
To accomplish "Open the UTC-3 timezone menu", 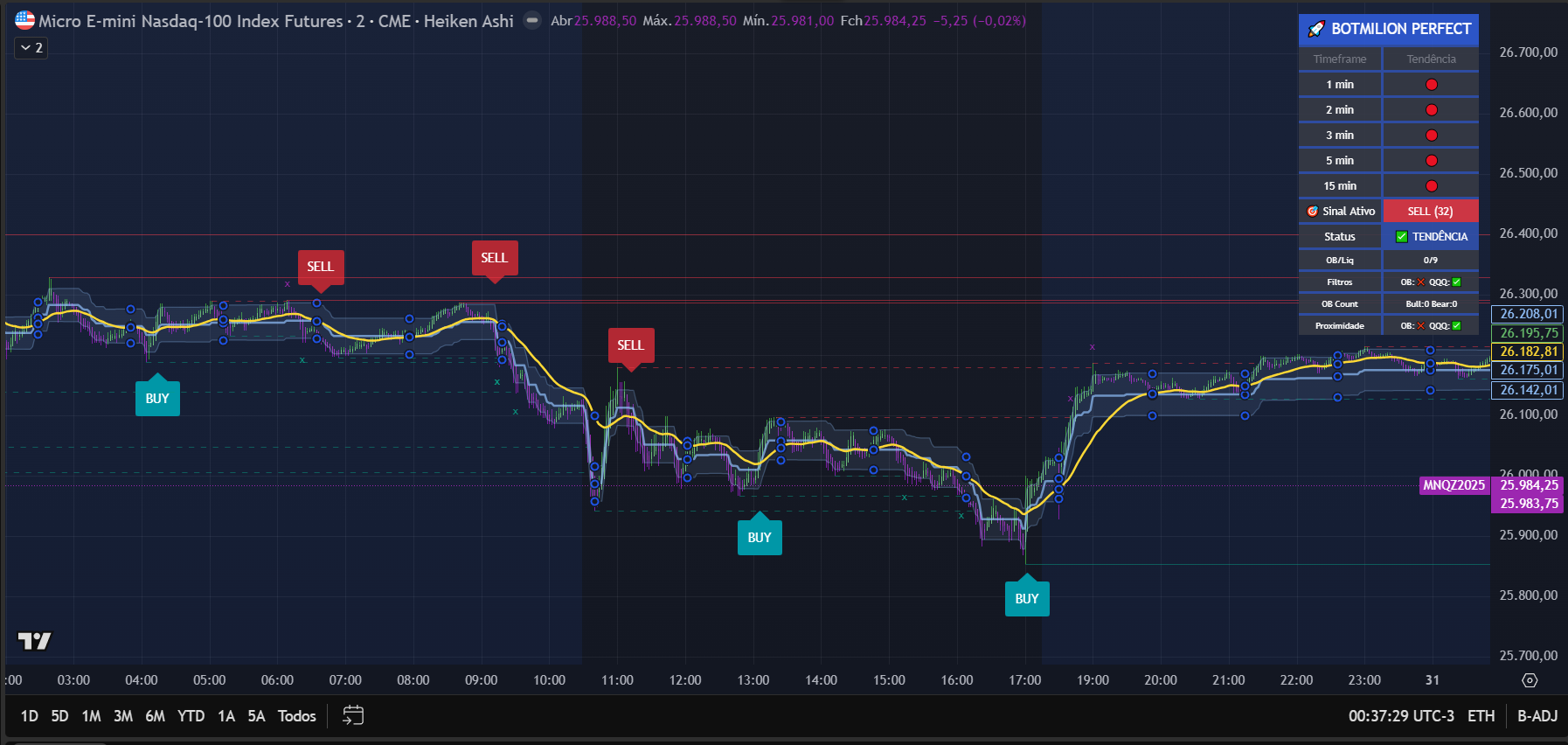I will [1401, 716].
